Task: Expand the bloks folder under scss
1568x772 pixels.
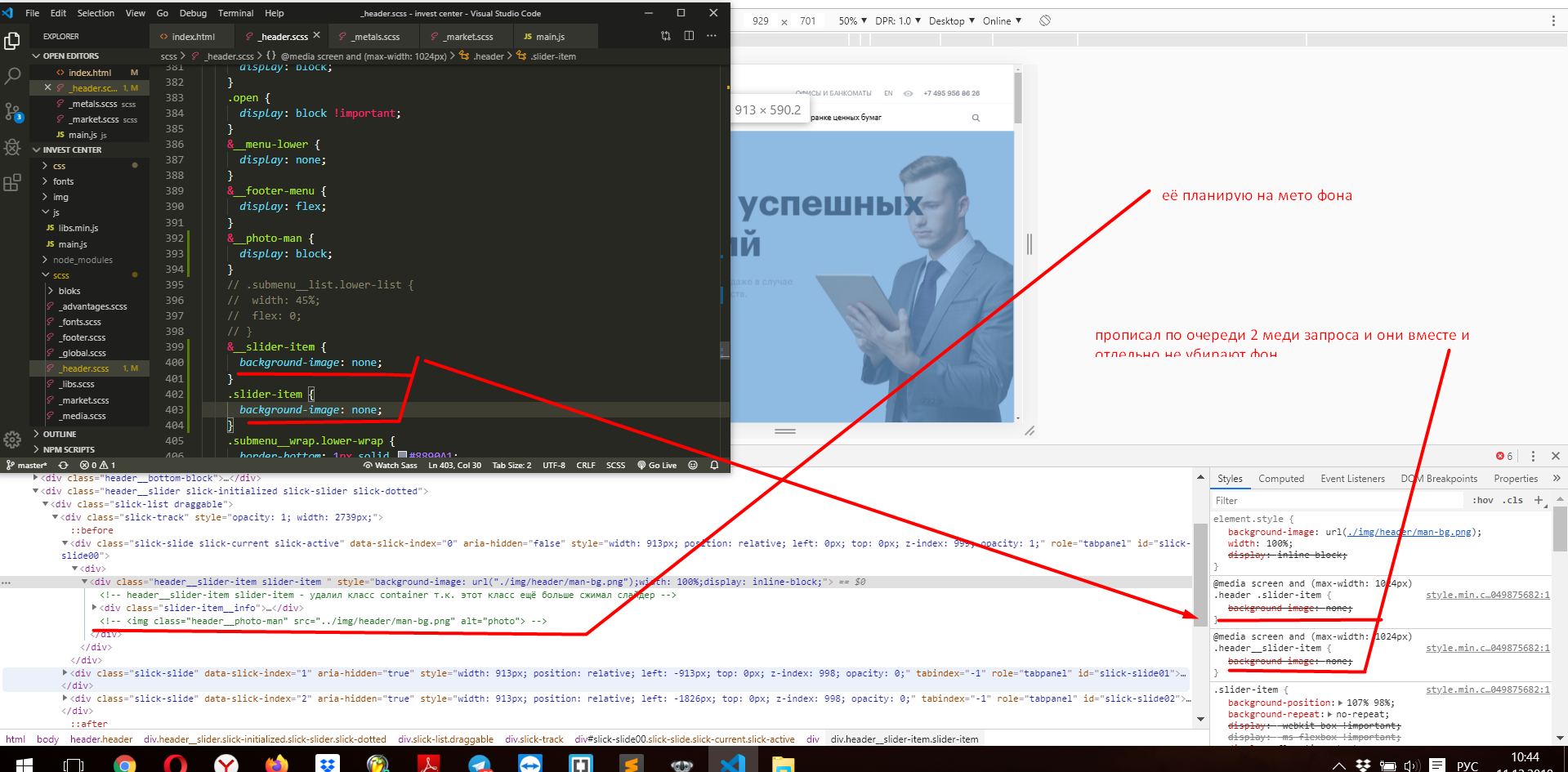Action: tap(69, 291)
